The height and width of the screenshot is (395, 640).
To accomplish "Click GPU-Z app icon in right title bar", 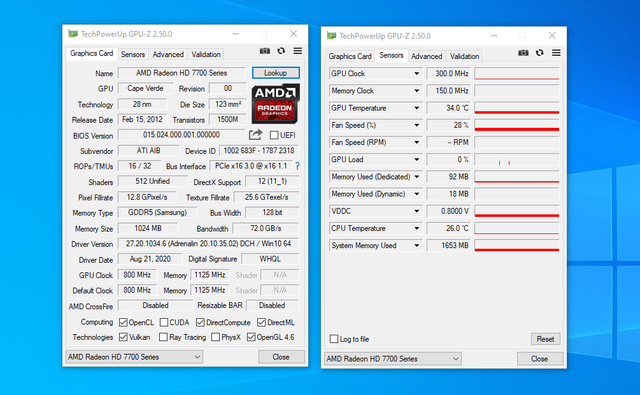I will click(x=331, y=36).
